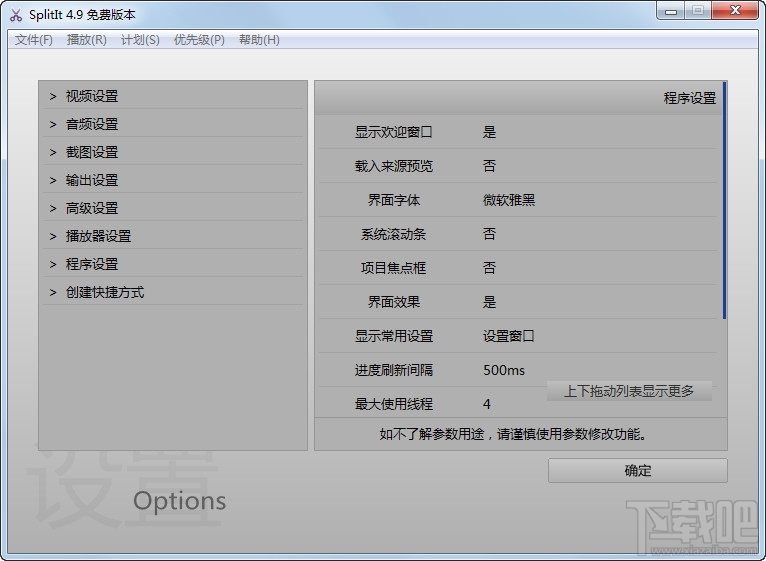This screenshot has width=766, height=561.
Task: Close the SplitIt window
Action: pyautogui.click(x=735, y=11)
